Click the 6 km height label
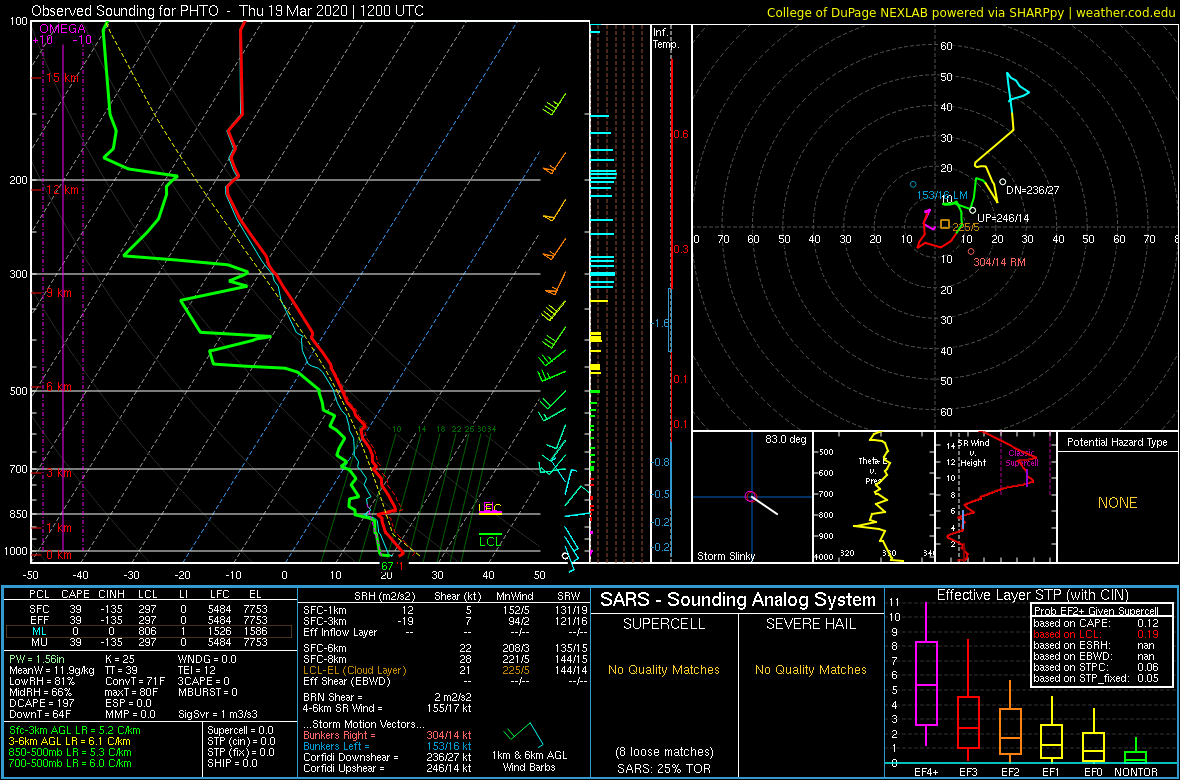1180x780 pixels. 58,386
